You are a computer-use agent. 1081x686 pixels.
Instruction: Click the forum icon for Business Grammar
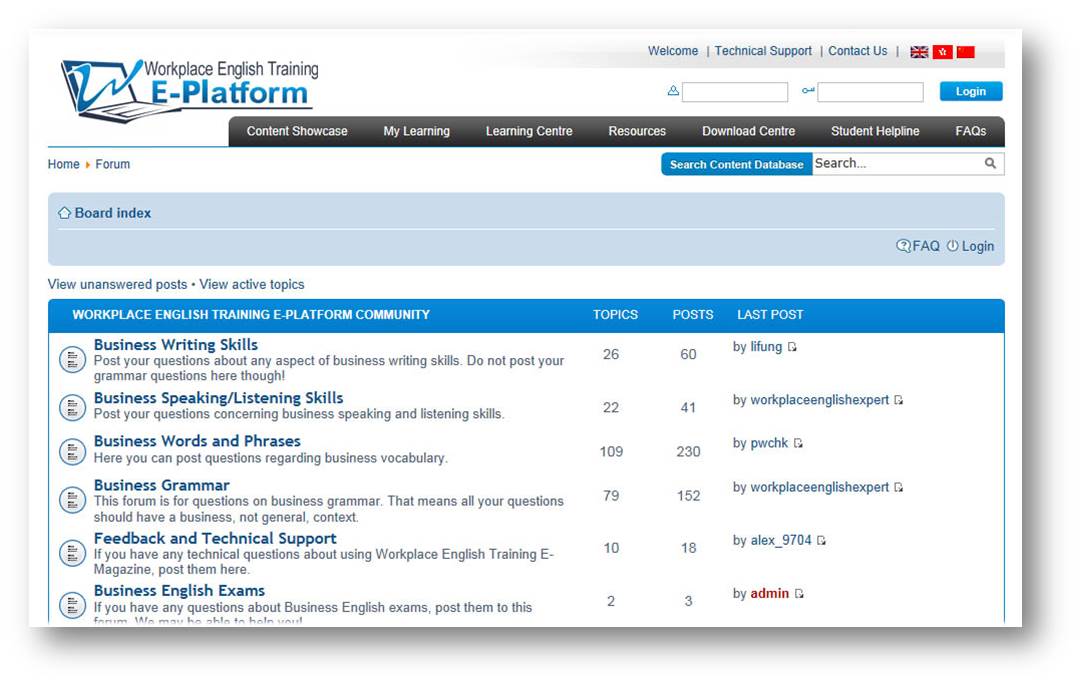(x=72, y=499)
